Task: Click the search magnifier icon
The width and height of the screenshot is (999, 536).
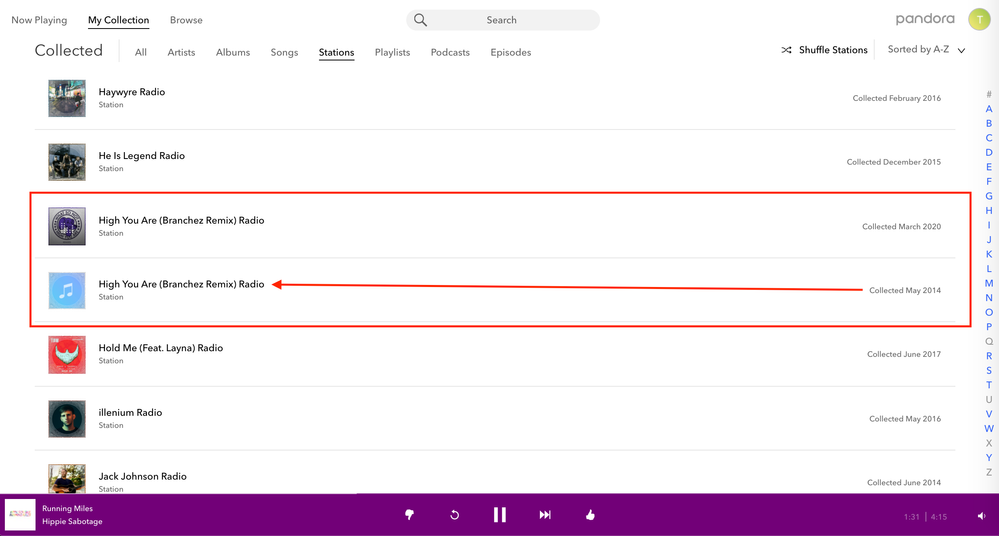Action: point(421,20)
